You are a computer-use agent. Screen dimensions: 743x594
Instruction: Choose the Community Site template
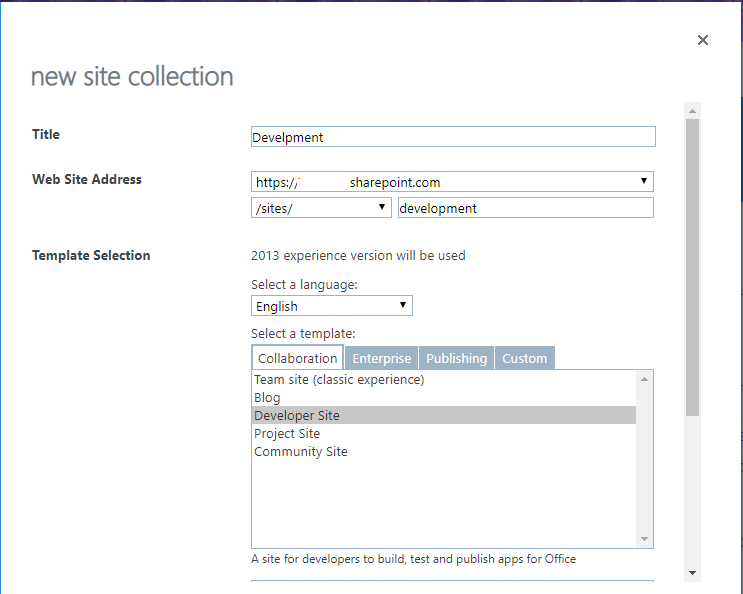click(x=301, y=452)
